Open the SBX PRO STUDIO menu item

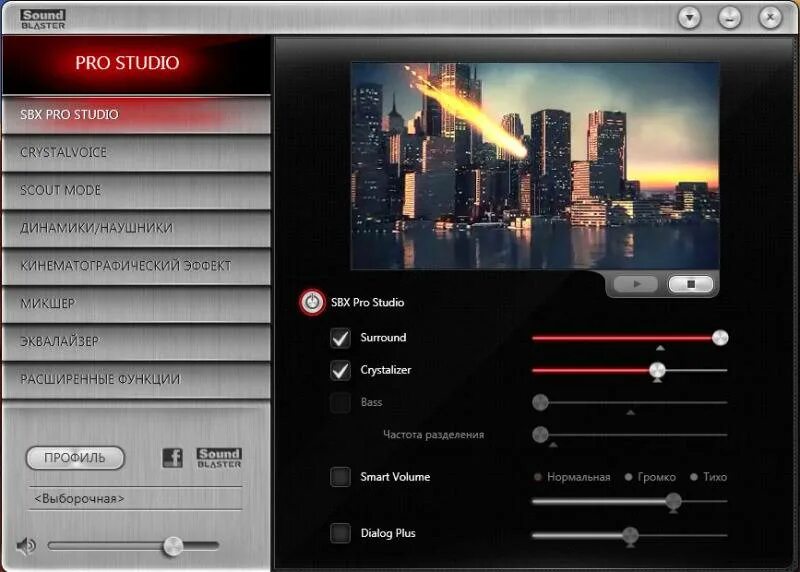[x=136, y=115]
